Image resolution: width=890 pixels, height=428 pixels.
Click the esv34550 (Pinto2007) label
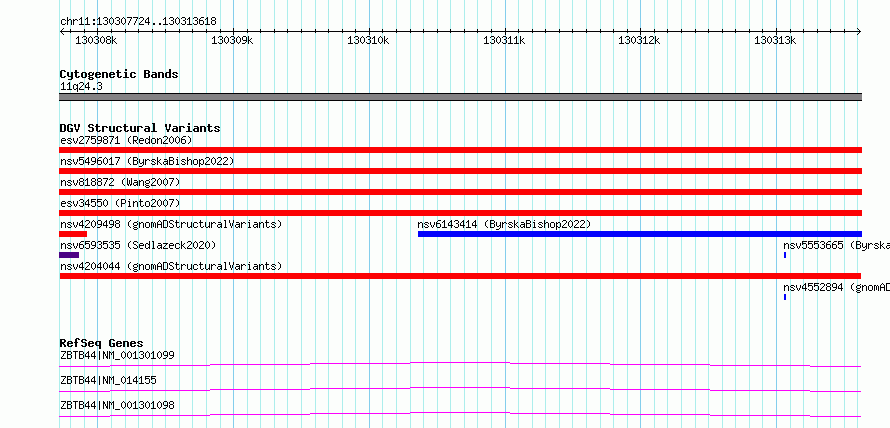tap(120, 203)
